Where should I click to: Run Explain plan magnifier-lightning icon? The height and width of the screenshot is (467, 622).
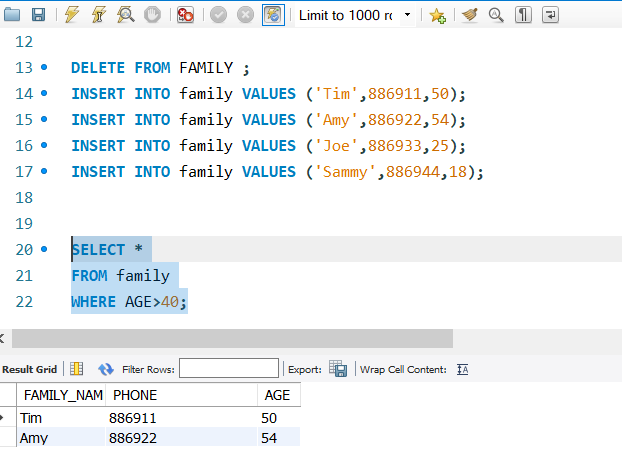[x=125, y=15]
